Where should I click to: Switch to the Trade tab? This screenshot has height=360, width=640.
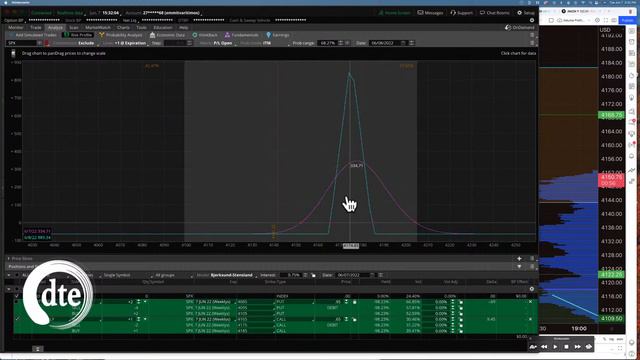tap(36, 27)
